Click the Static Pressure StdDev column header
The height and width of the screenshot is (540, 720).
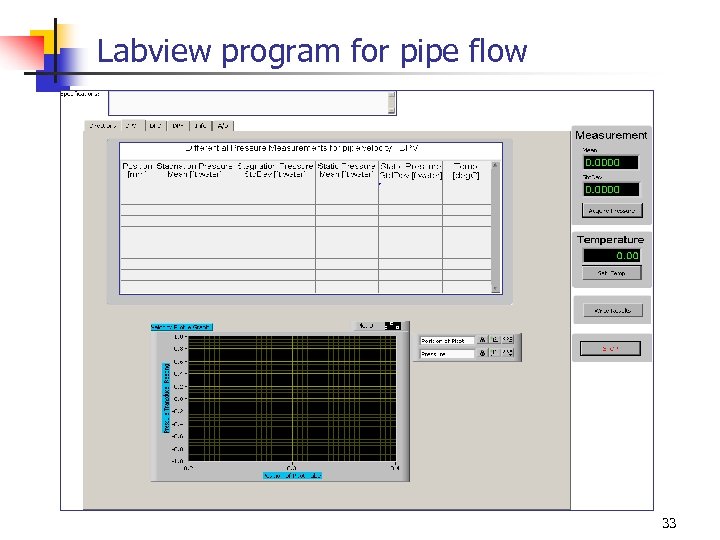tap(411, 170)
